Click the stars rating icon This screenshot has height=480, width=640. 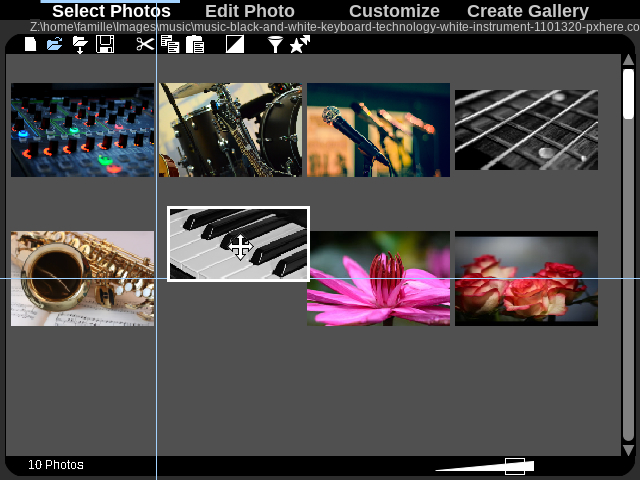[x=300, y=44]
